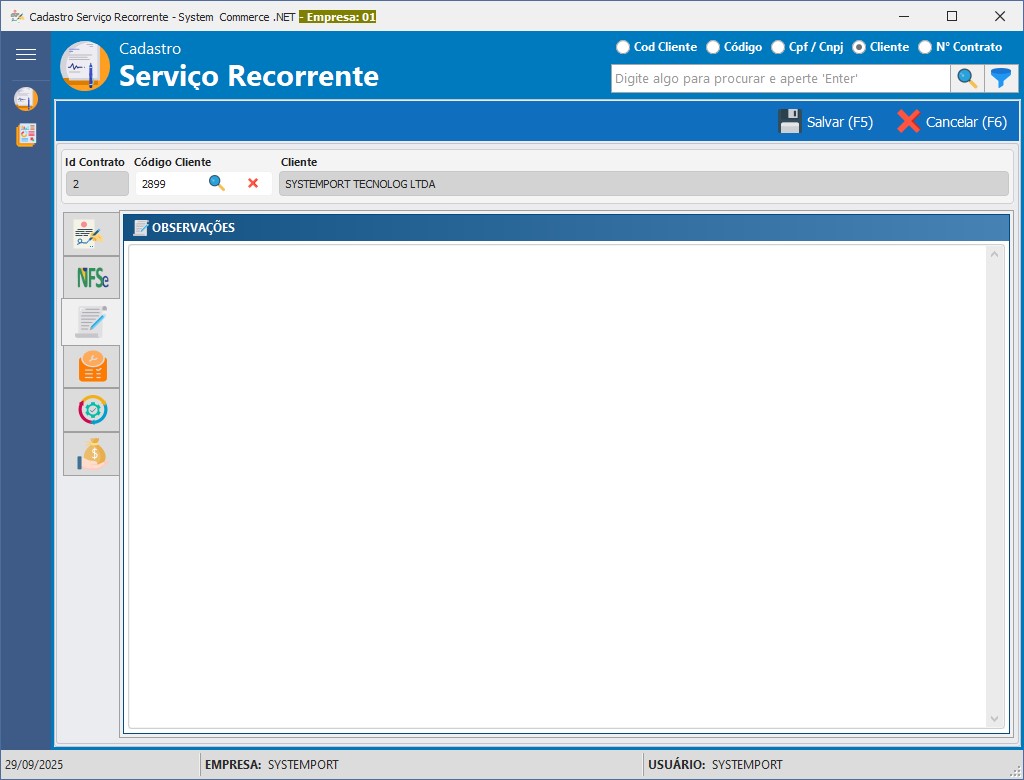Select the NFSe tab icon
1024x780 pixels.
point(91,278)
